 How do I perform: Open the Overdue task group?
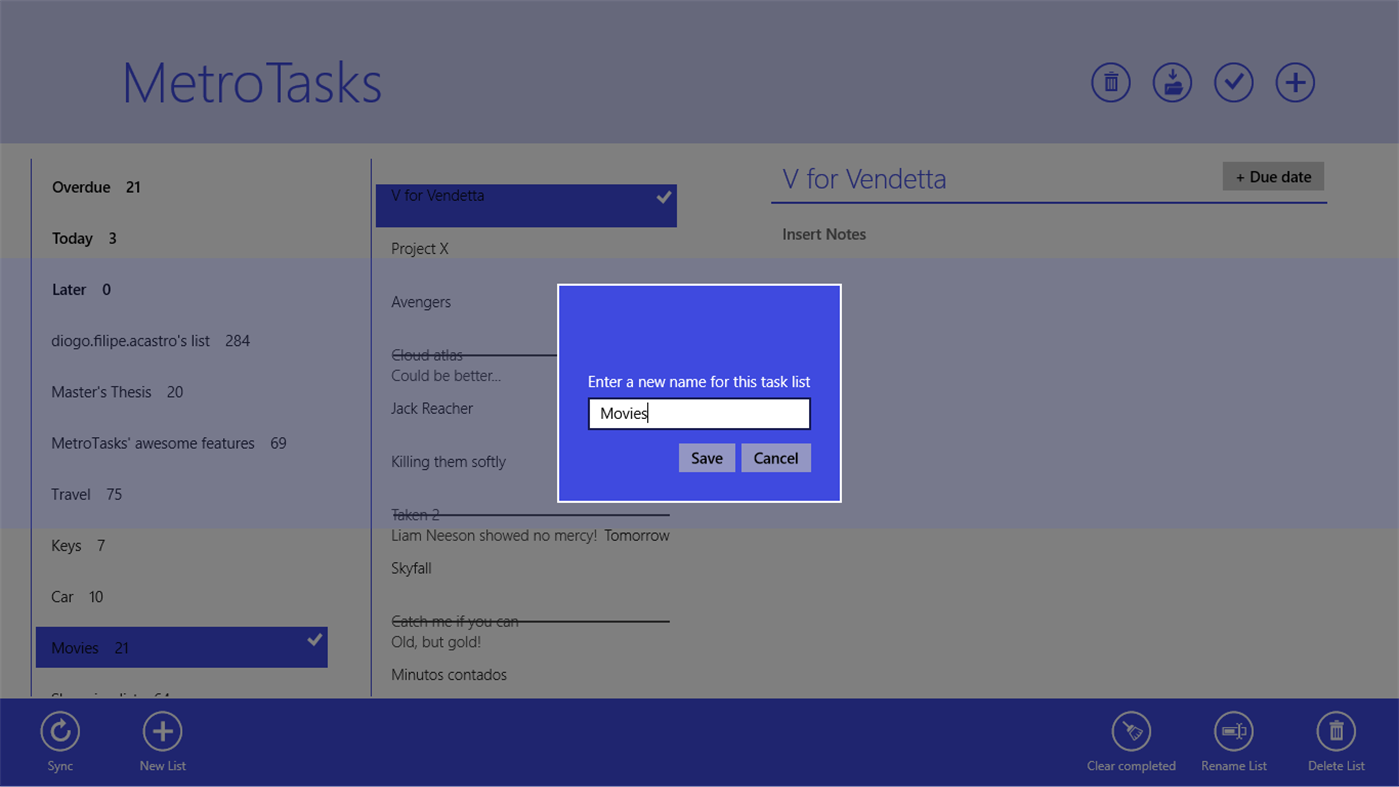[x=81, y=187]
